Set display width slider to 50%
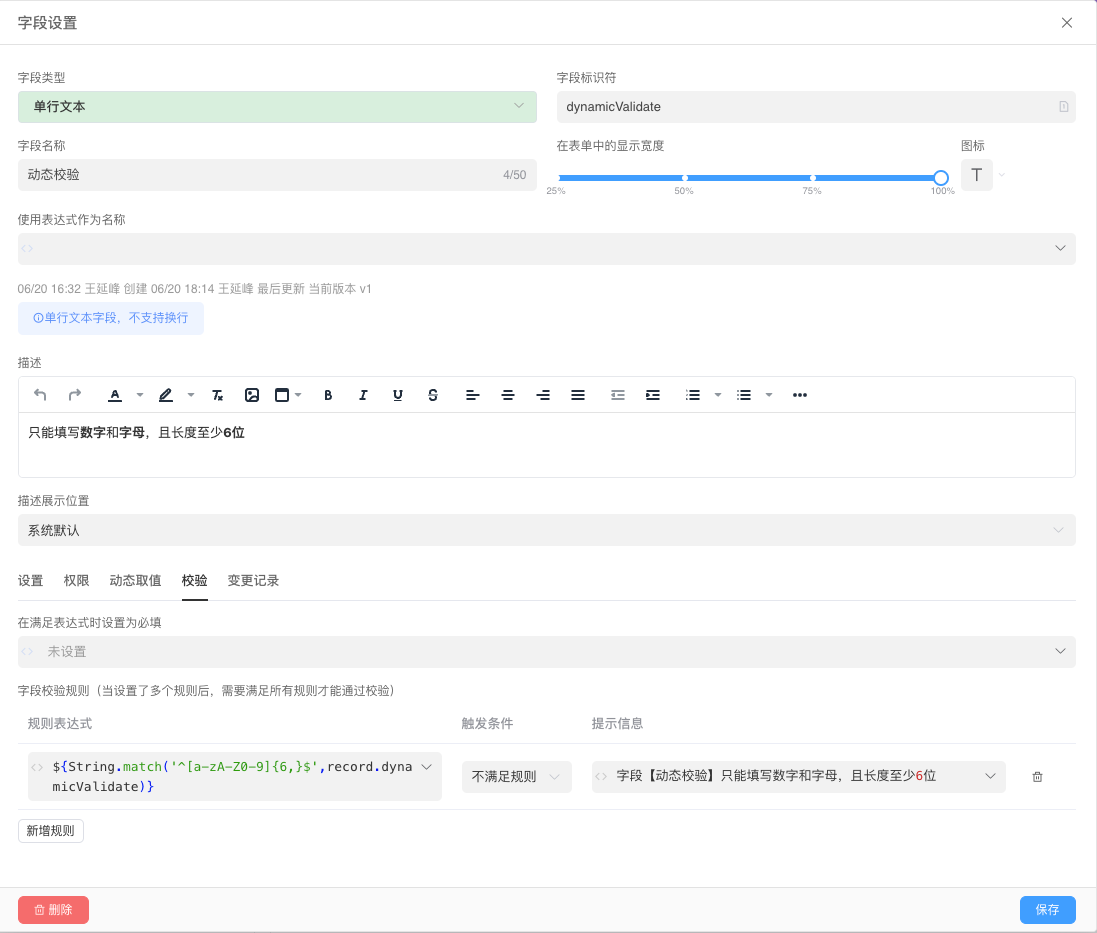The image size is (1097, 933). (685, 178)
